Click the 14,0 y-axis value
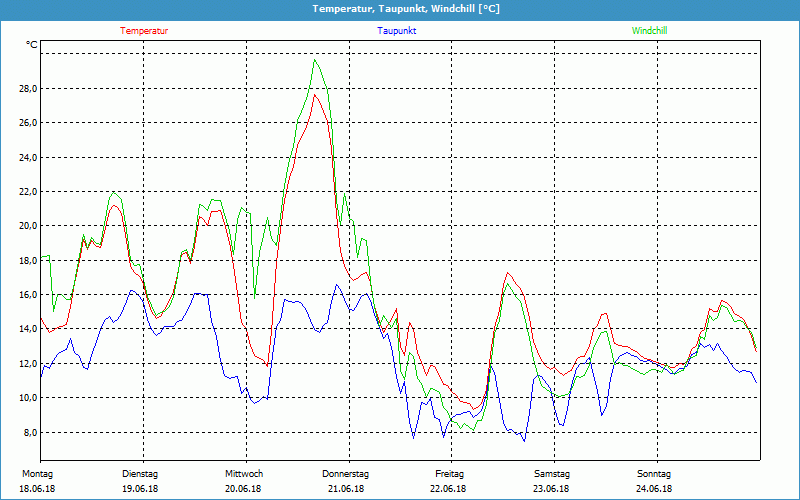The width and height of the screenshot is (800, 500). pos(29,329)
